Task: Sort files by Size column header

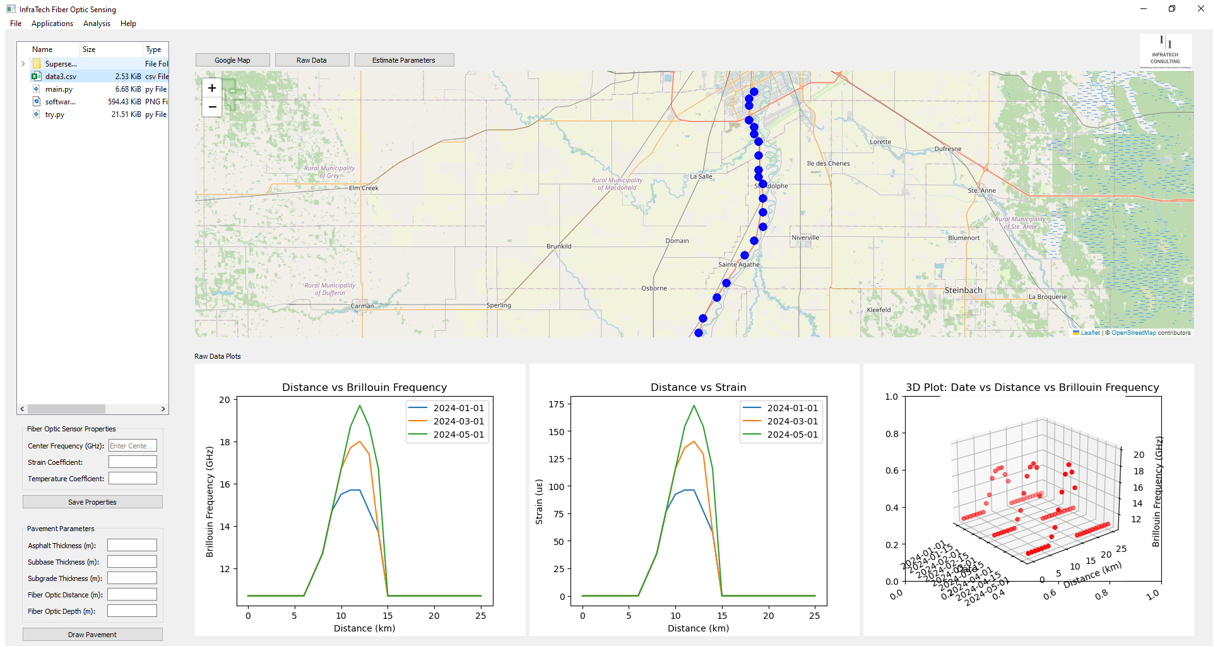Action: (89, 49)
